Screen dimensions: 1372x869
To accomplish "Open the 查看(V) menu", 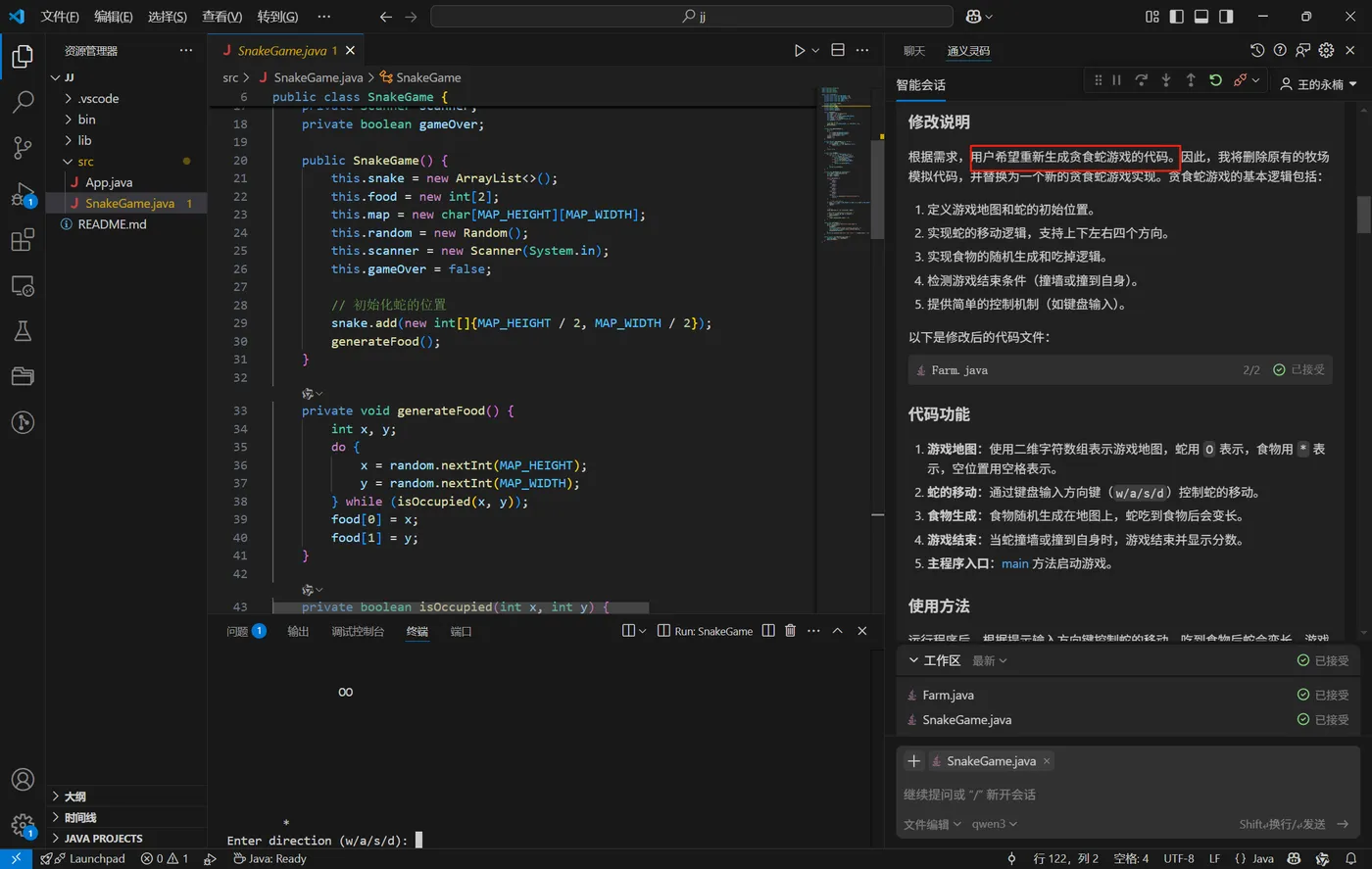I will click(x=222, y=17).
